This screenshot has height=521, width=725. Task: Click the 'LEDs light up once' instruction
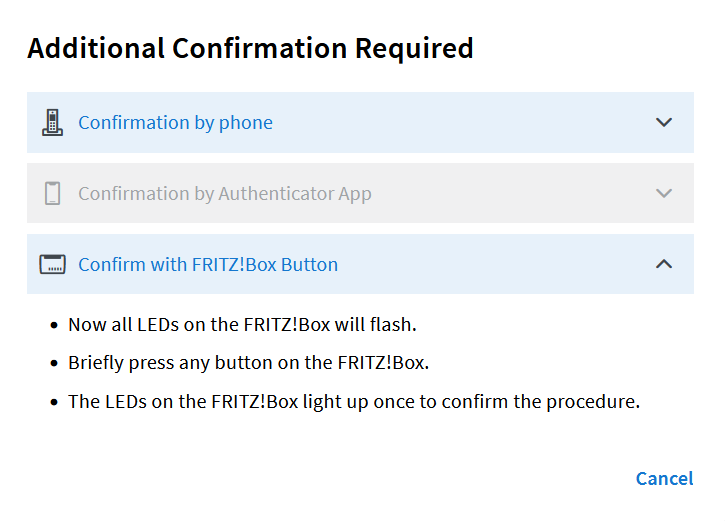(354, 402)
